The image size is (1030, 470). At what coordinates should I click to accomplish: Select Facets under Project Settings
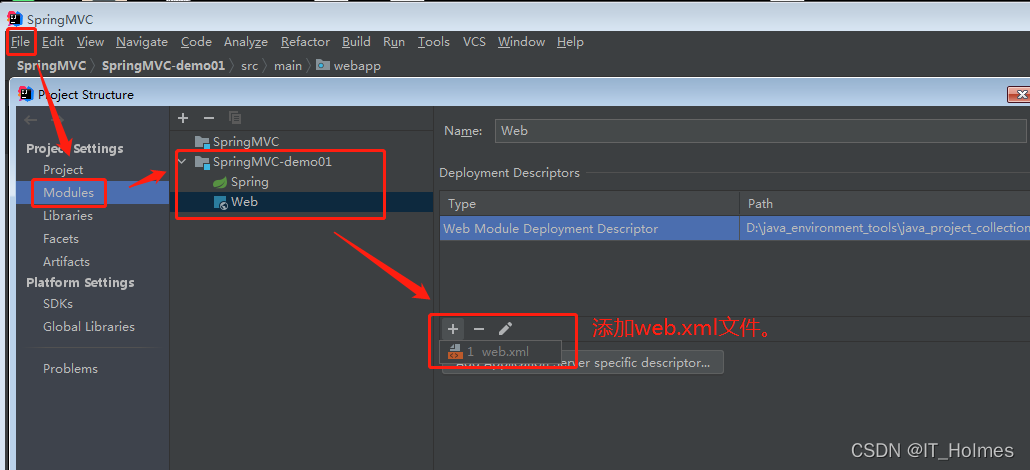click(x=60, y=239)
